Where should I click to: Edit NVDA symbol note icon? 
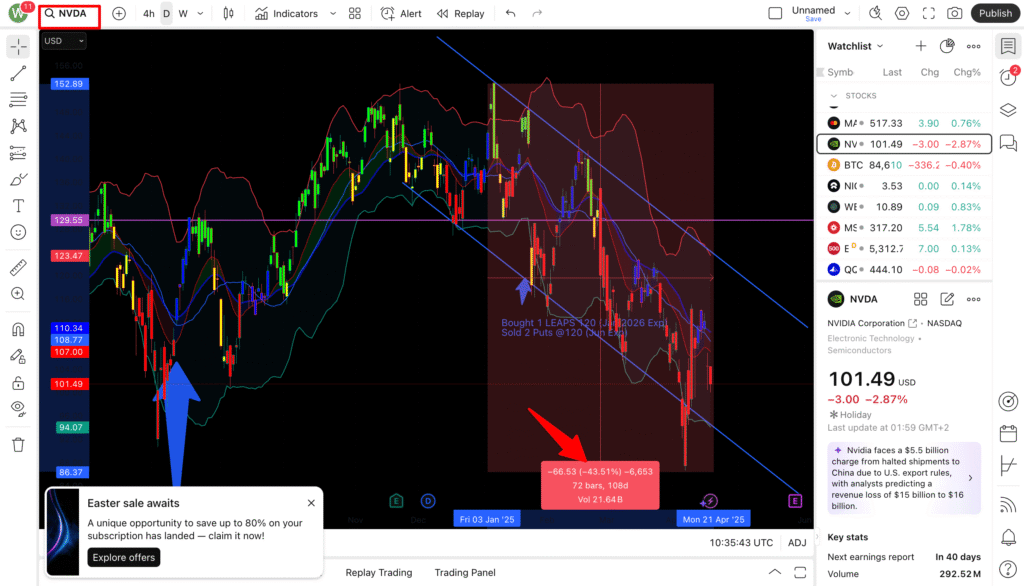pyautogui.click(x=947, y=299)
